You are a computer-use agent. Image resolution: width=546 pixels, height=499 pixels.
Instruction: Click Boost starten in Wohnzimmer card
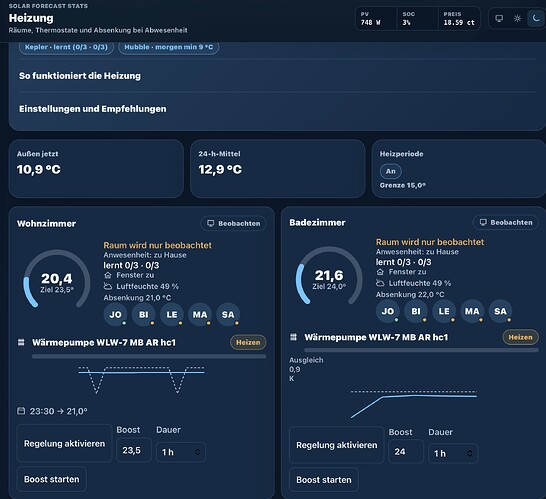point(52,479)
